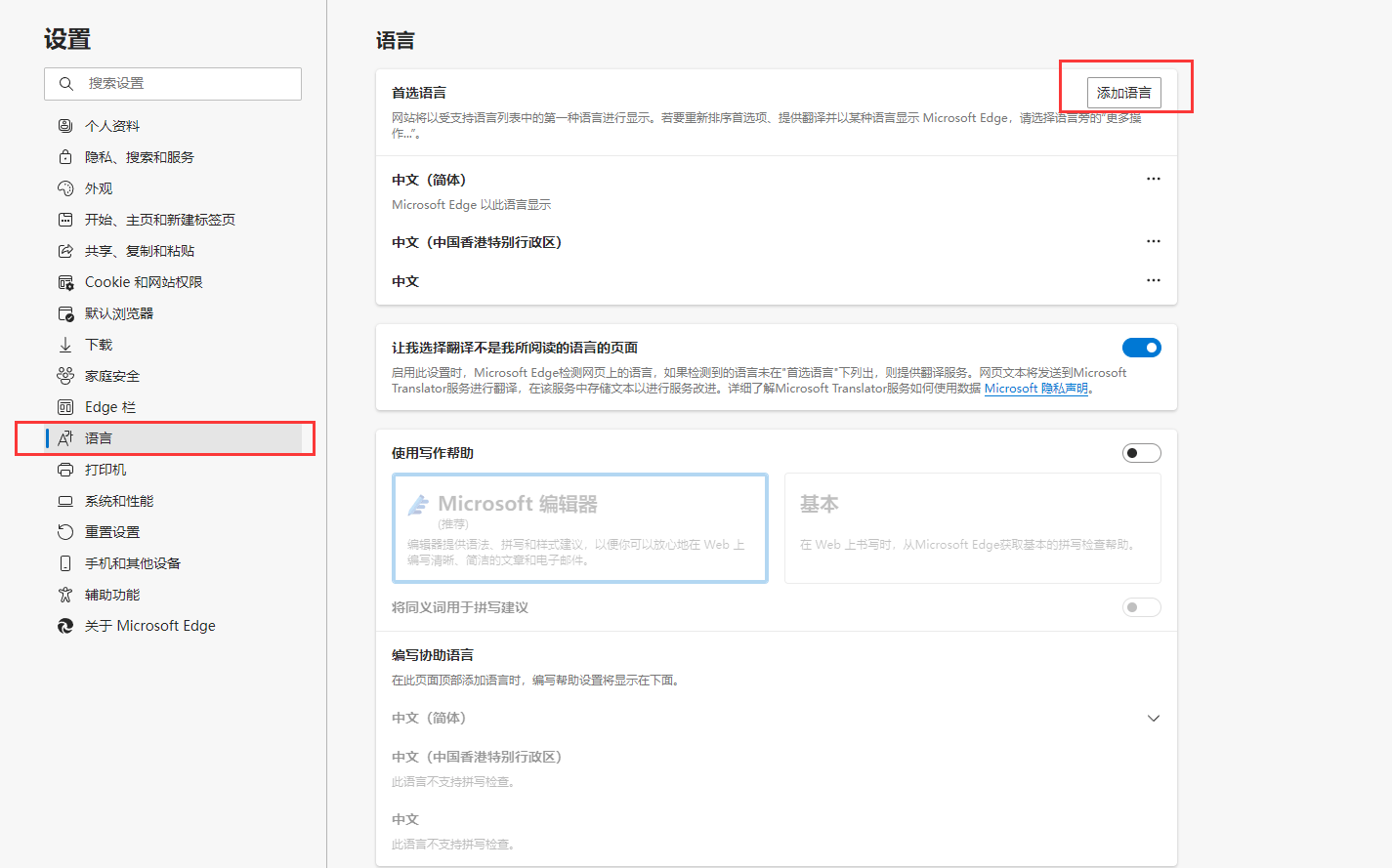
Task: Select 语言 in the sidebar
Action: point(173,438)
